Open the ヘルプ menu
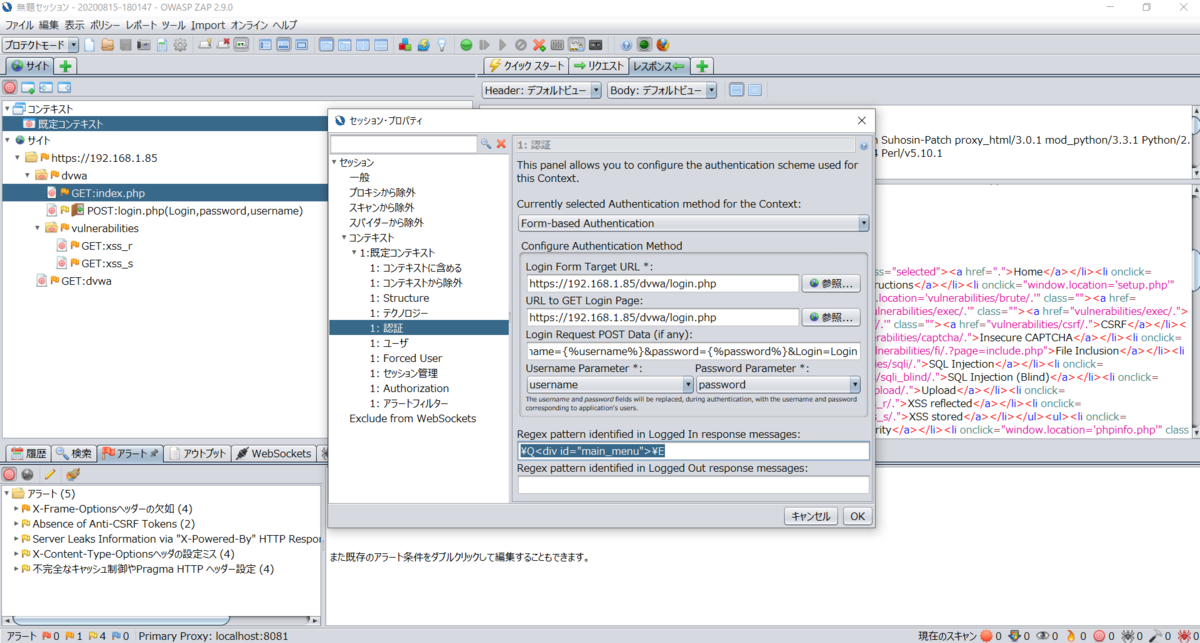This screenshot has width=1200, height=643. pos(285,24)
